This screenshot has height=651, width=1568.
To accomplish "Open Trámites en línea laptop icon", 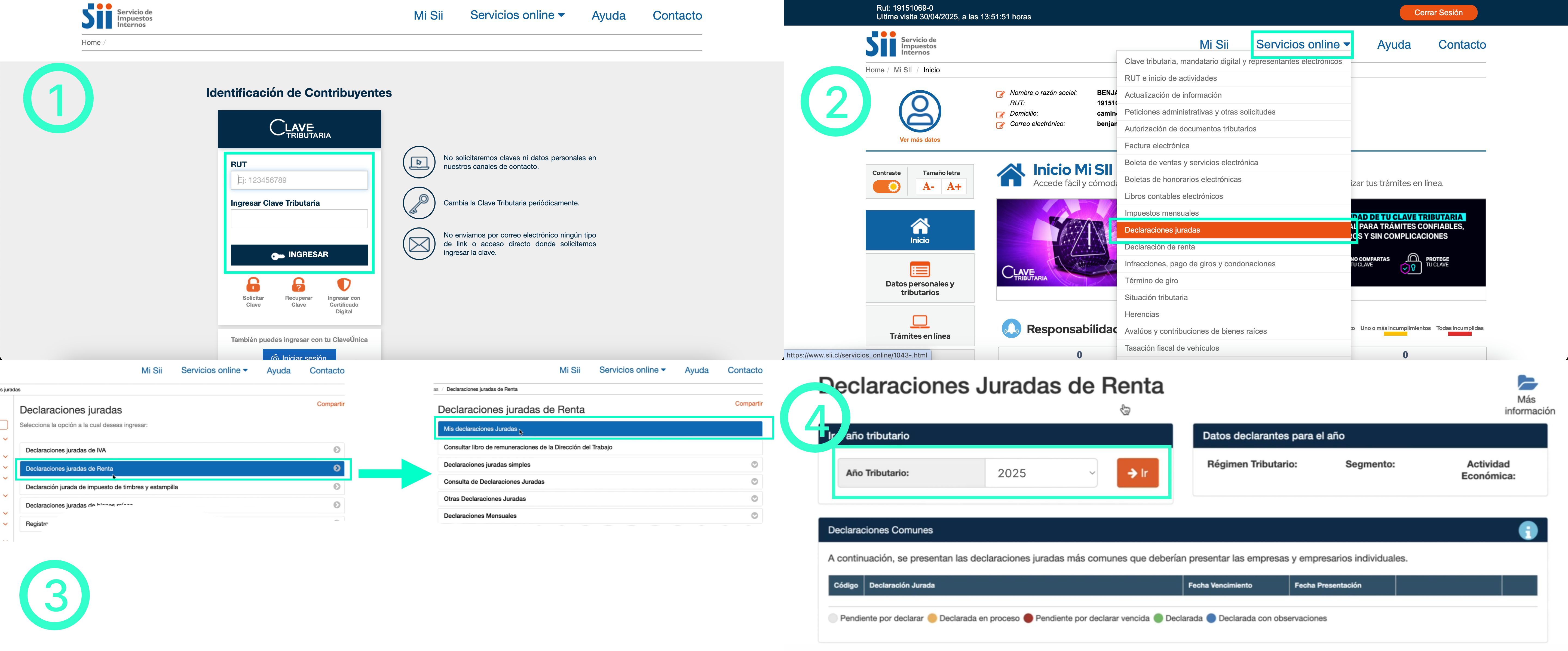I will click(920, 321).
